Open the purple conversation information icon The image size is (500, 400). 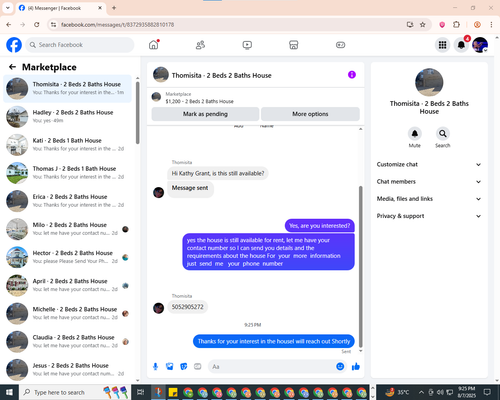click(352, 75)
